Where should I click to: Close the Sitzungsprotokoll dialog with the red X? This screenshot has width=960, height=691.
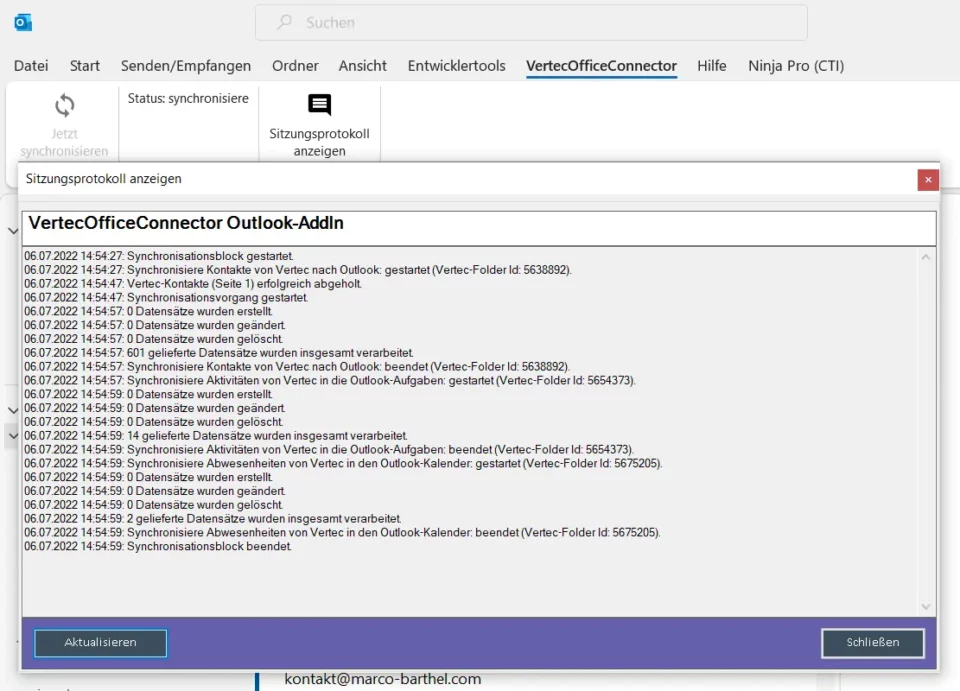coord(928,179)
